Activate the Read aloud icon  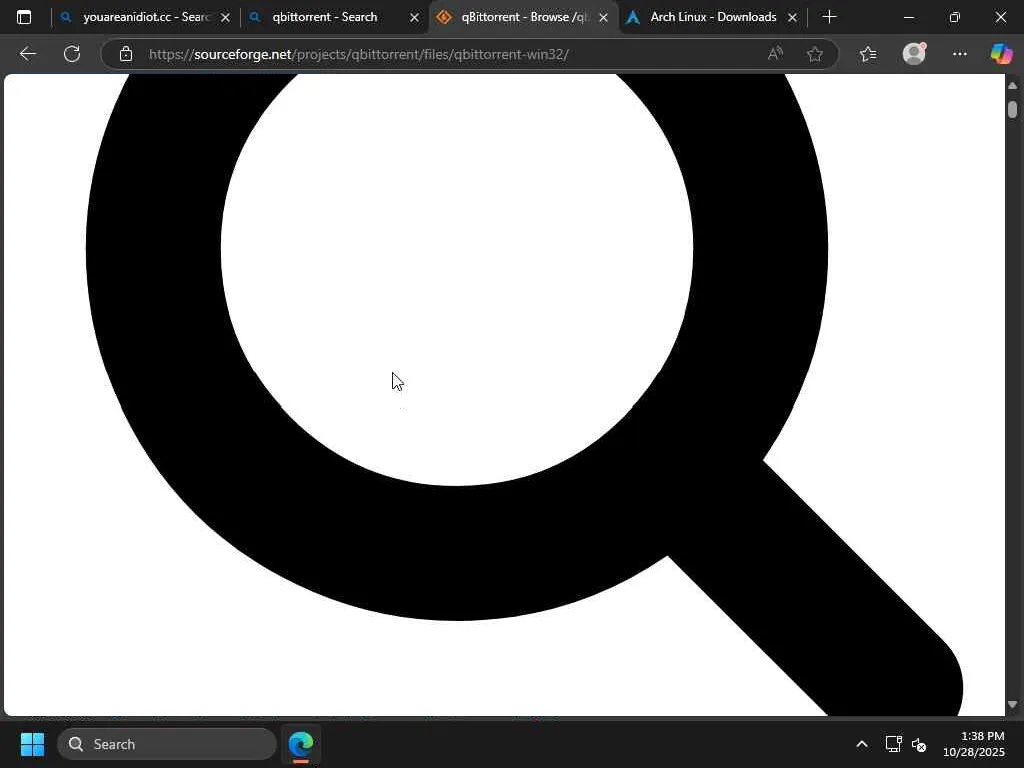click(775, 54)
